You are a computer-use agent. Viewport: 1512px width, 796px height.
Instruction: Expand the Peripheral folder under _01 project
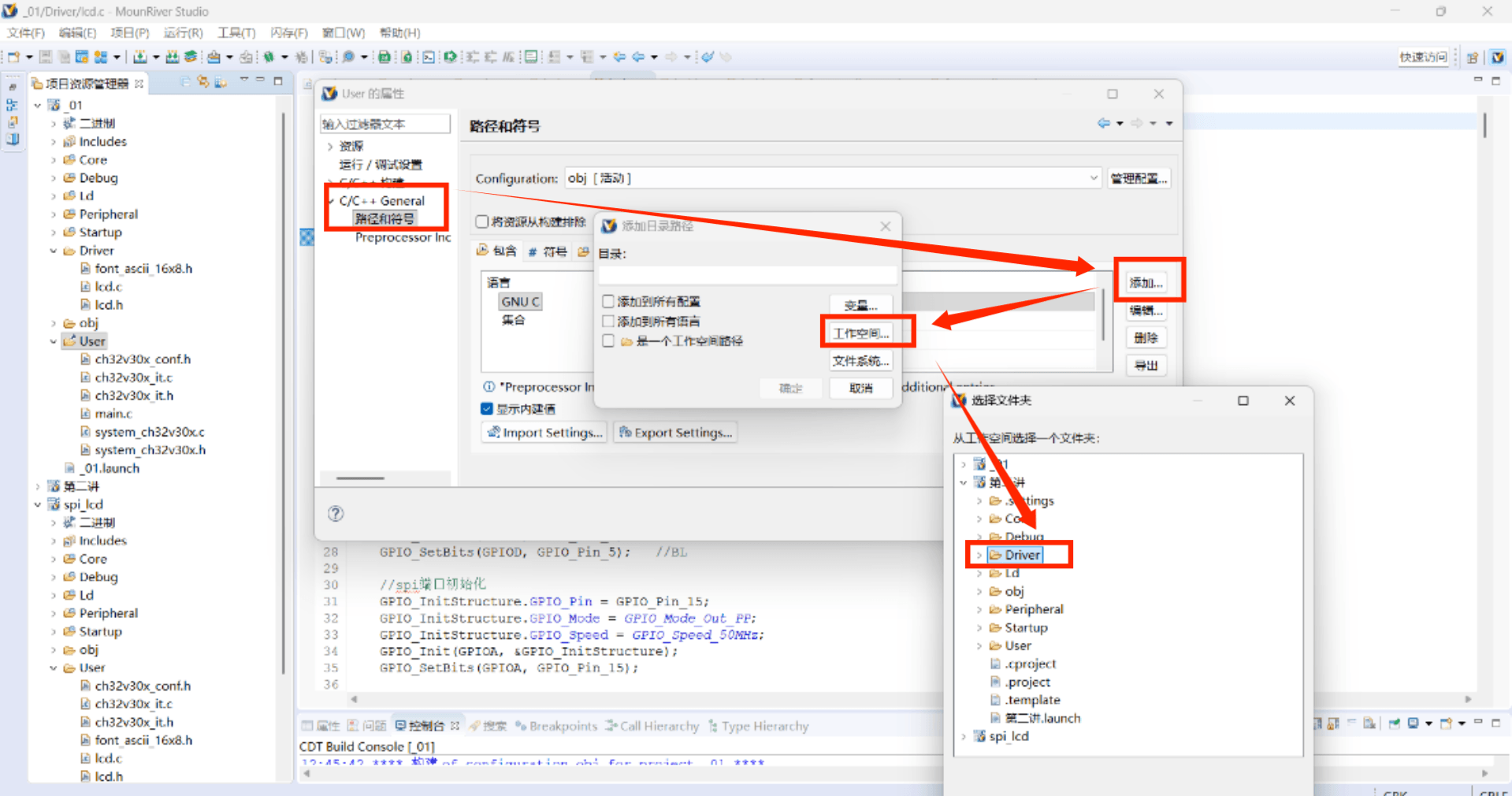click(54, 214)
